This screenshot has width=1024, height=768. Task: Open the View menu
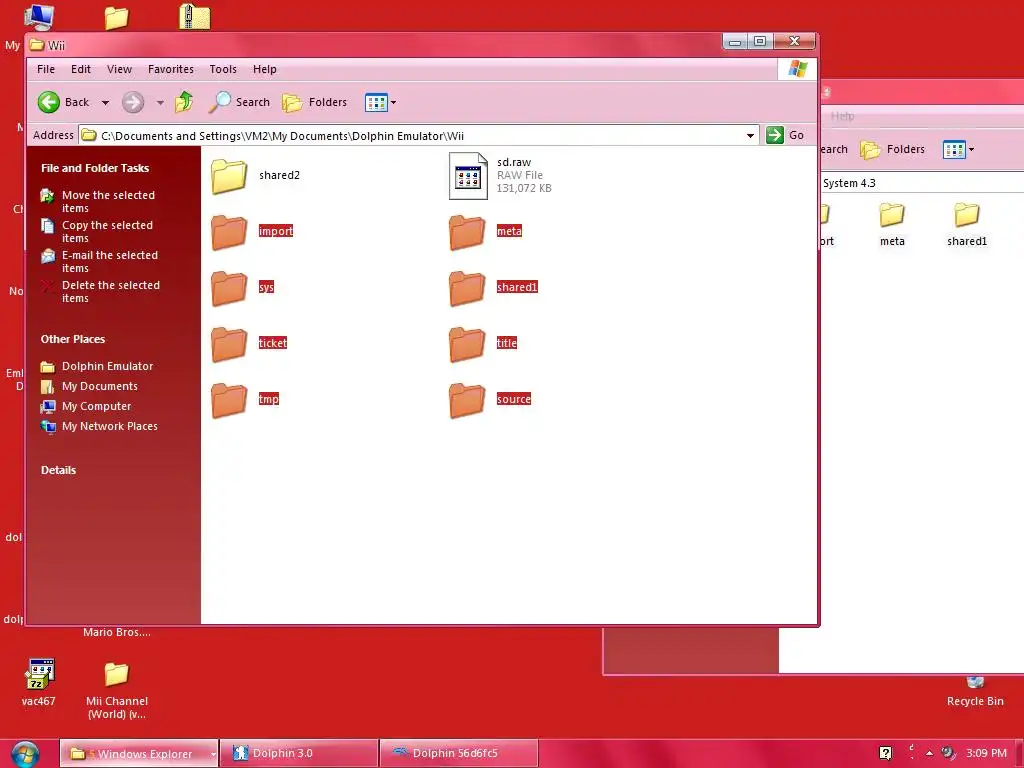click(x=120, y=69)
